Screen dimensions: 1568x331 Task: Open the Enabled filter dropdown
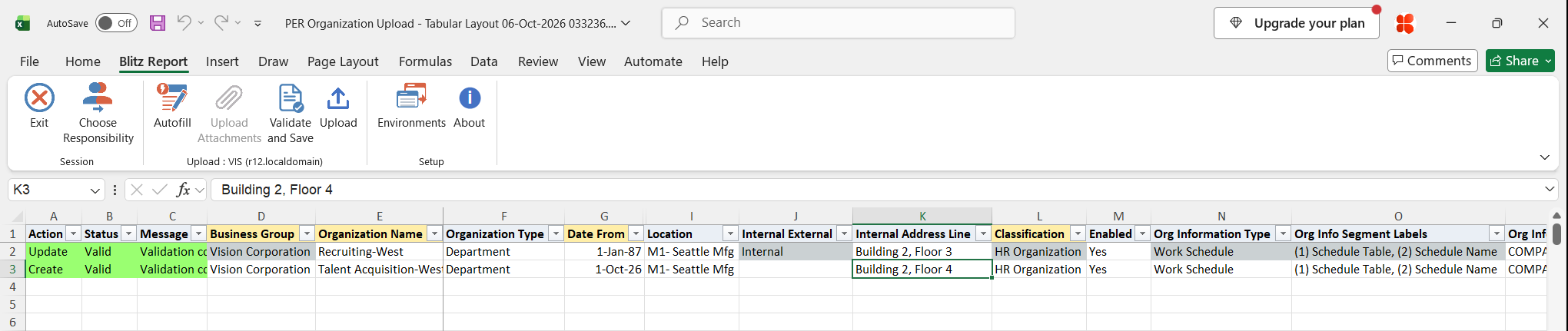tap(1143, 233)
